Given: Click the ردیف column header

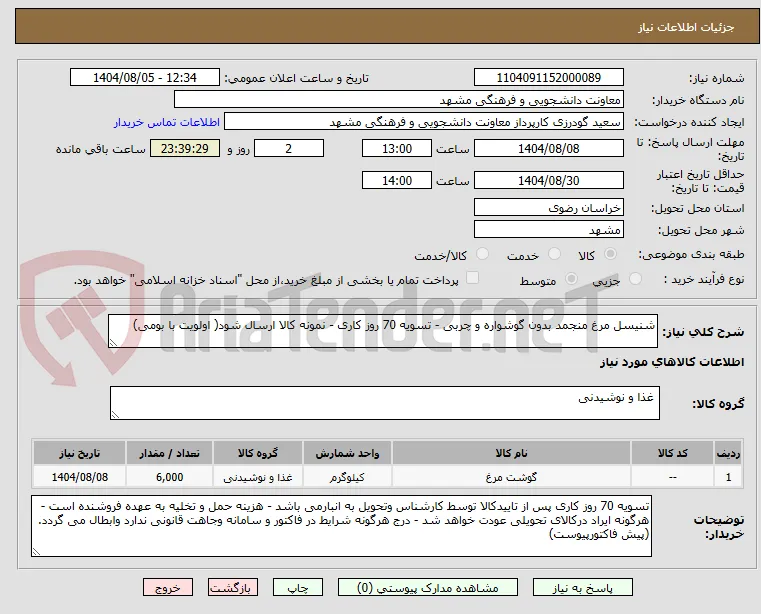Looking at the screenshot, I should [728, 453].
